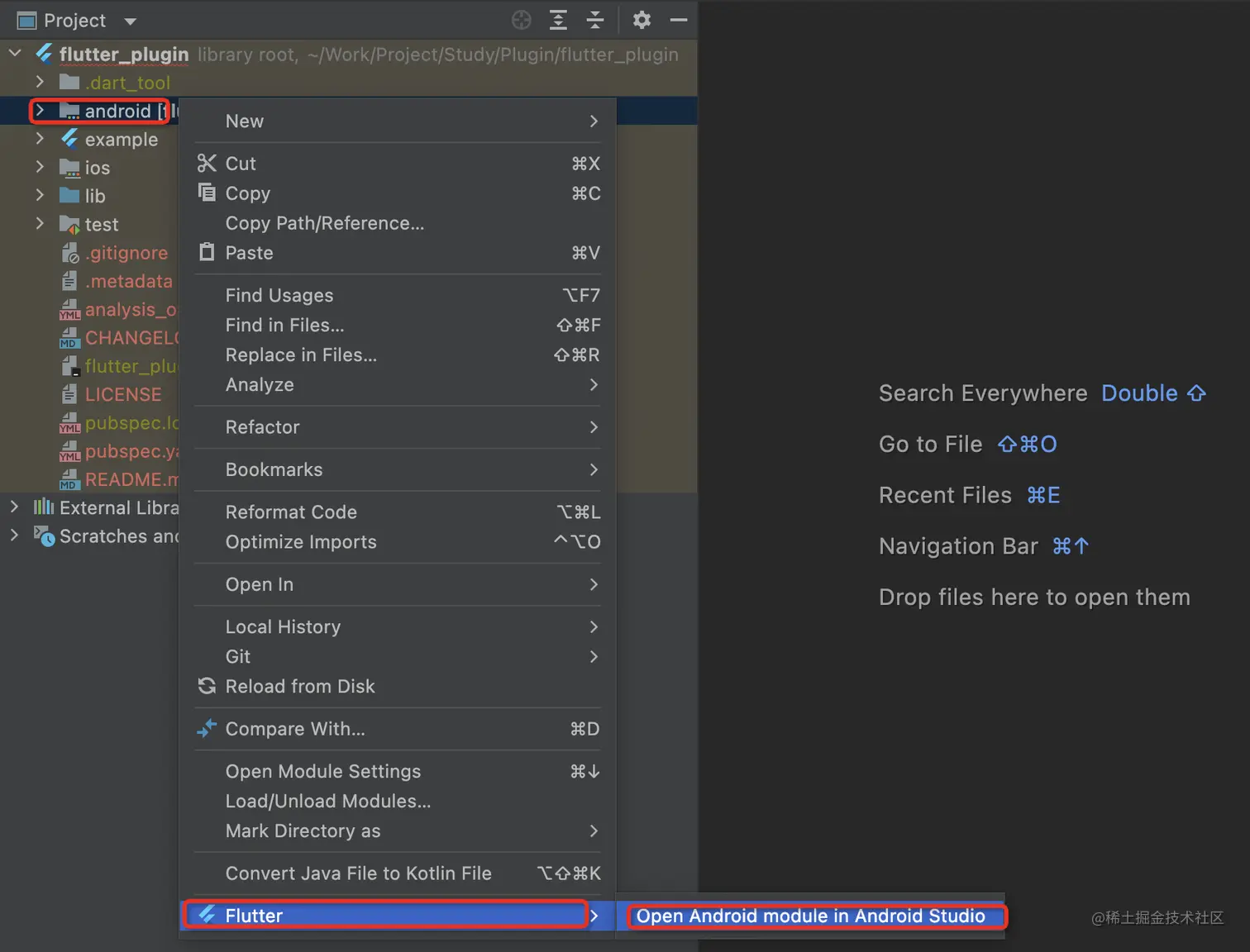Click the .dart_tool folder icon

pos(69,82)
